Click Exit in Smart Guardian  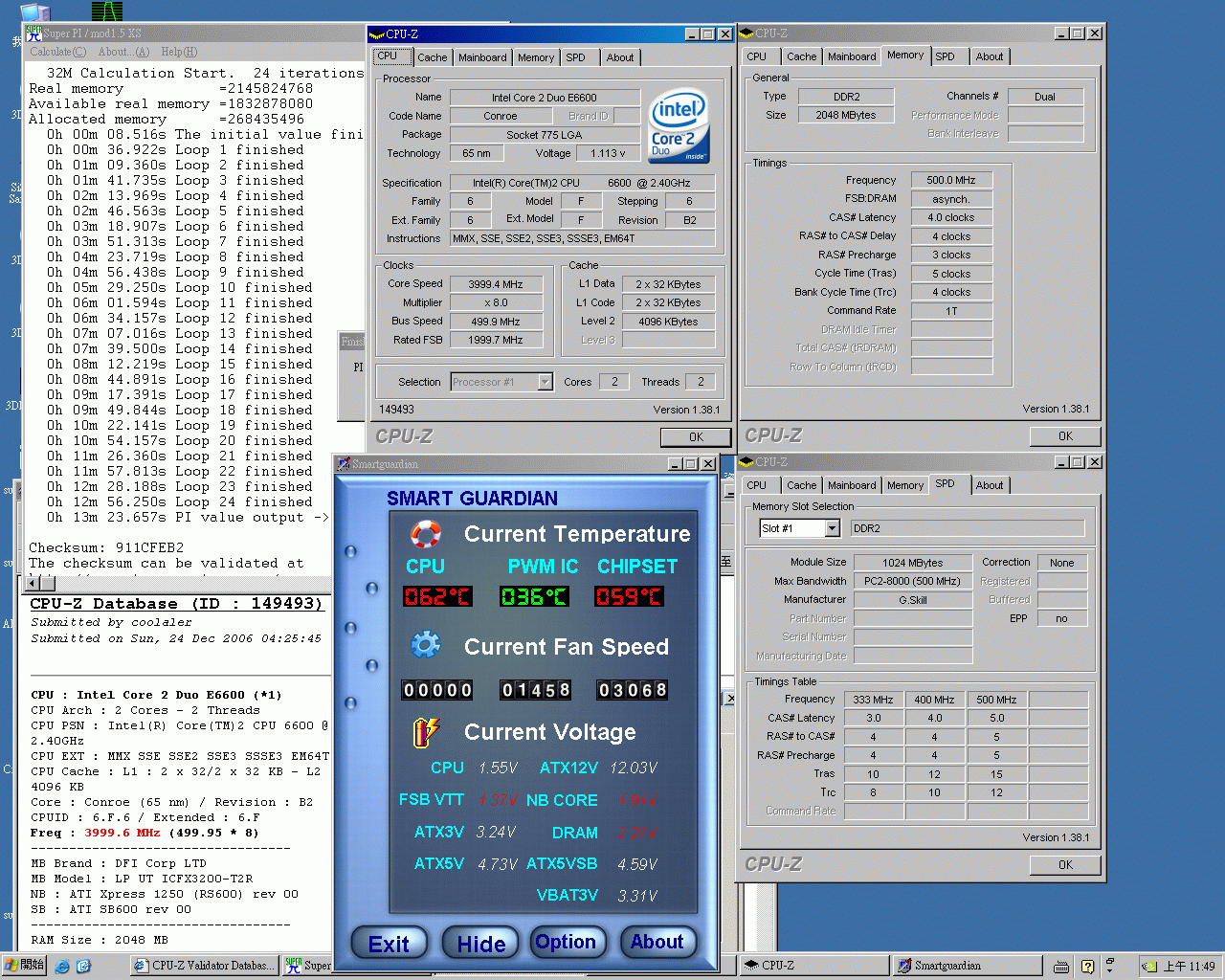point(388,944)
